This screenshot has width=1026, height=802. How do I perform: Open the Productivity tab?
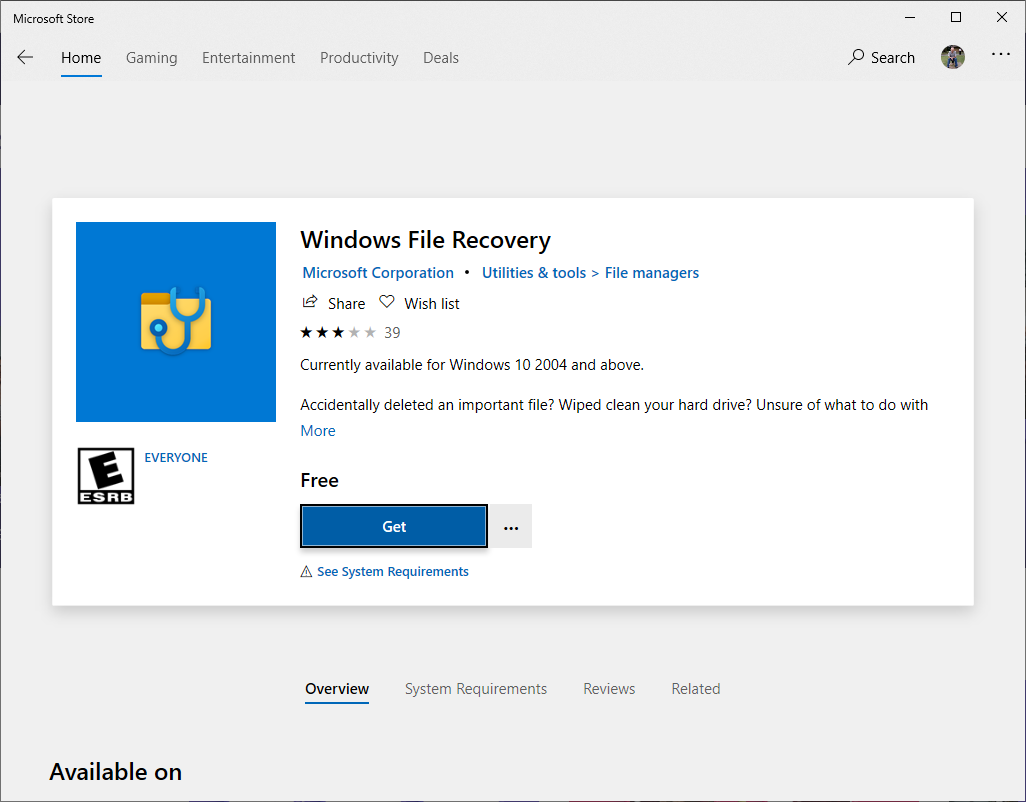click(x=359, y=58)
